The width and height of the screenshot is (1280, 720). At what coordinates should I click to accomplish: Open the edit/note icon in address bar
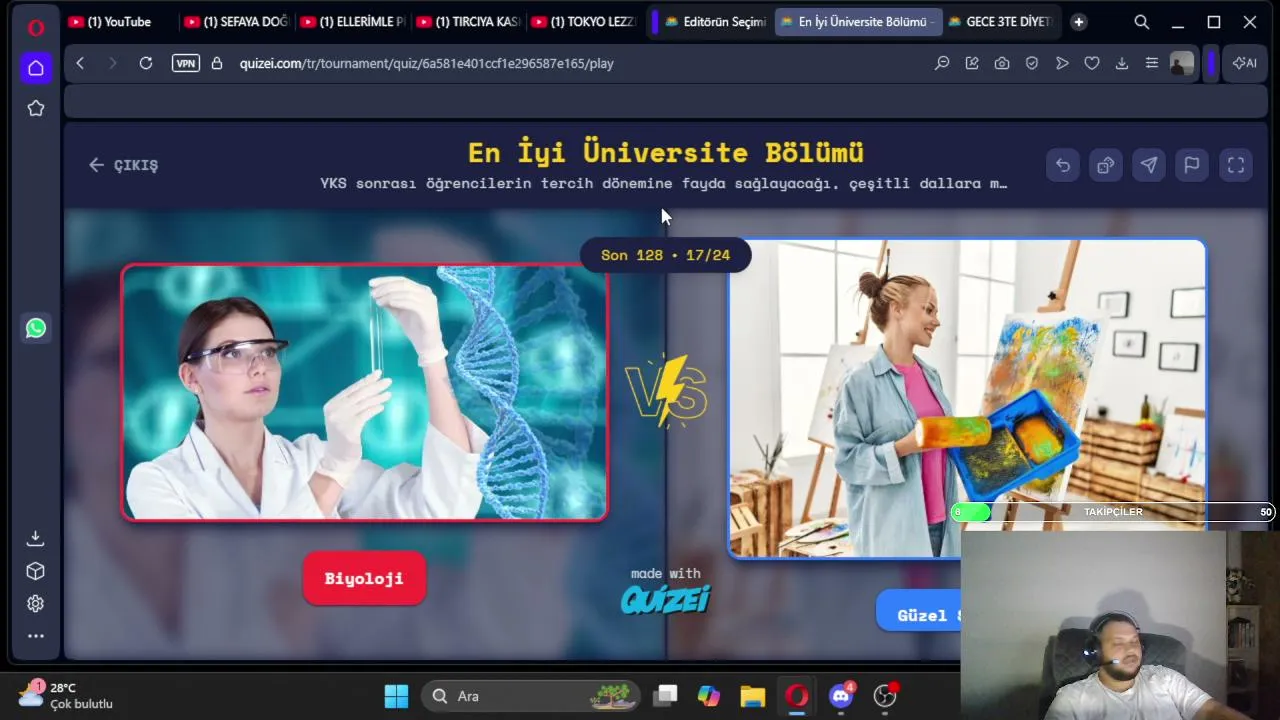(972, 63)
